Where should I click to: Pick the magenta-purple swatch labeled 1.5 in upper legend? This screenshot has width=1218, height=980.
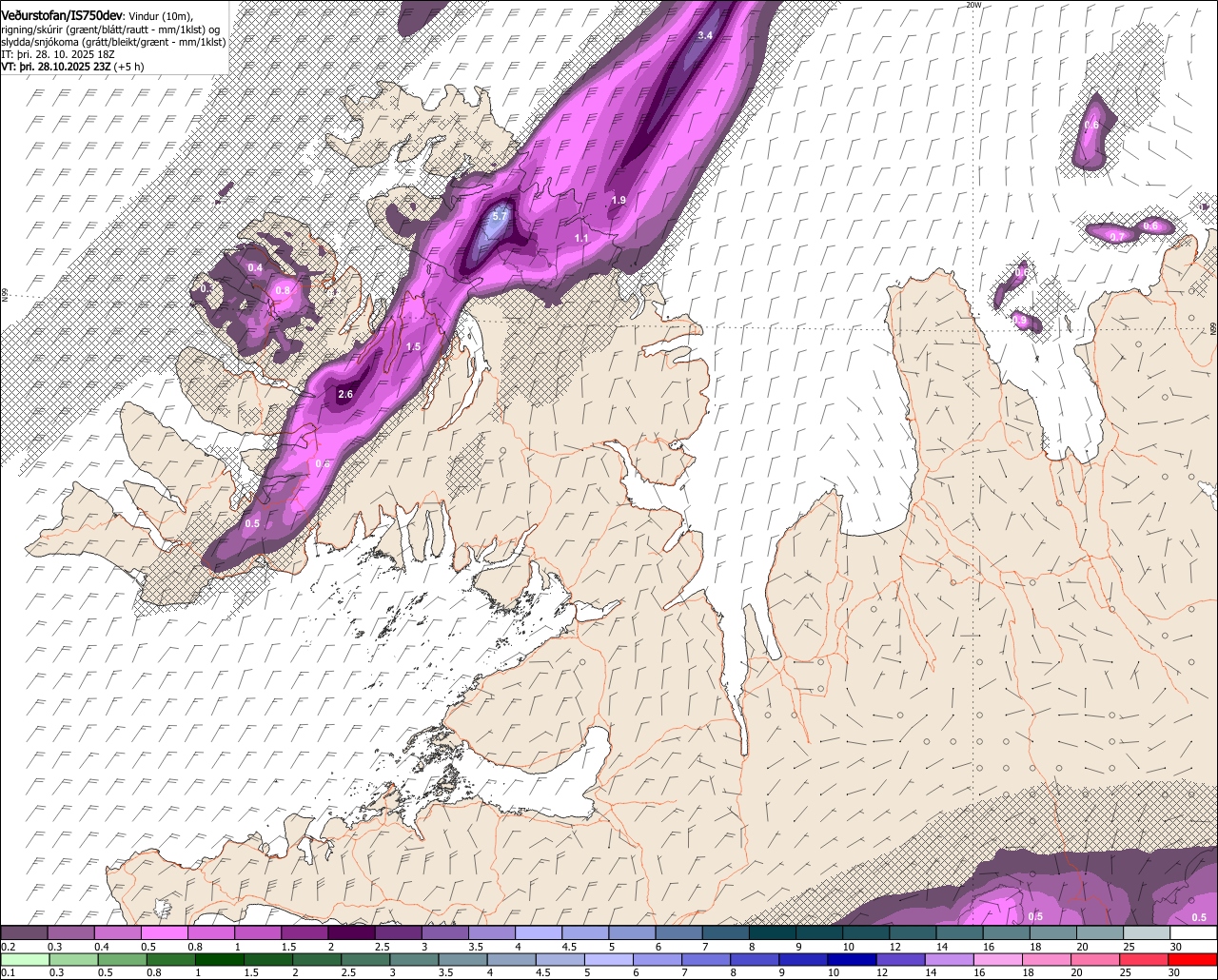(305, 933)
